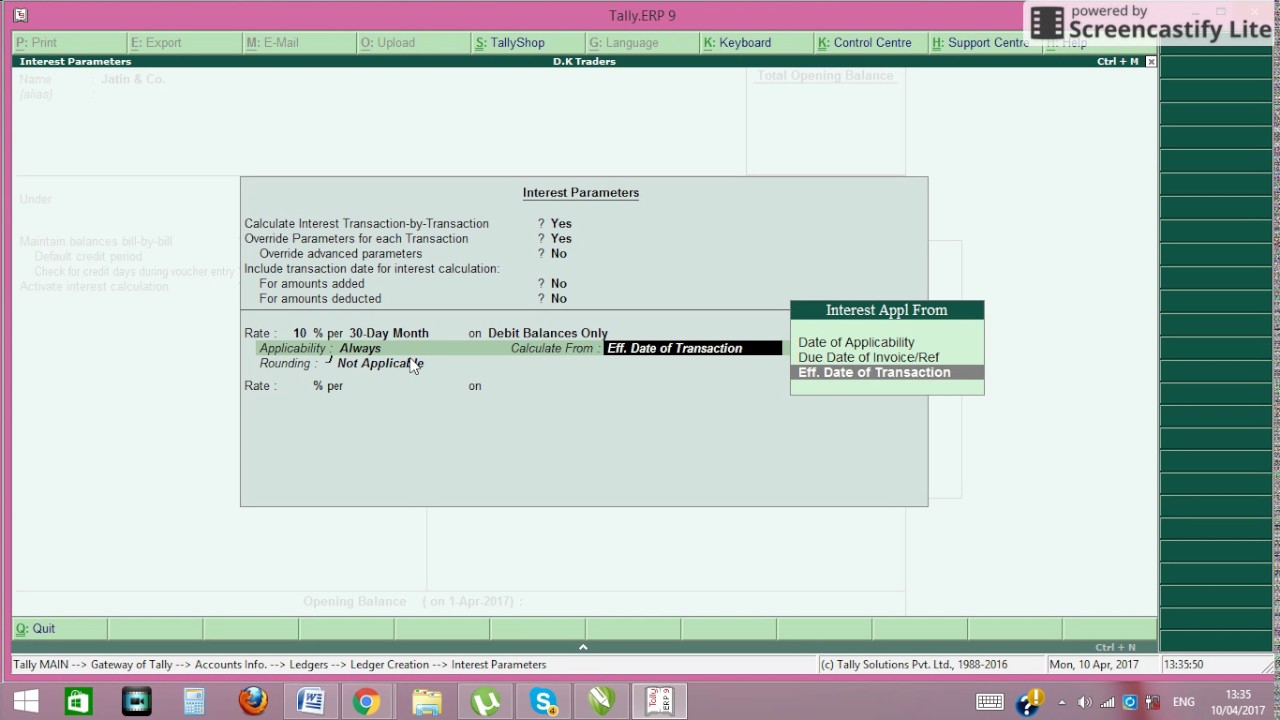Viewport: 1280px width, 720px height.
Task: Click the network signal tray icon
Action: 1108,702
